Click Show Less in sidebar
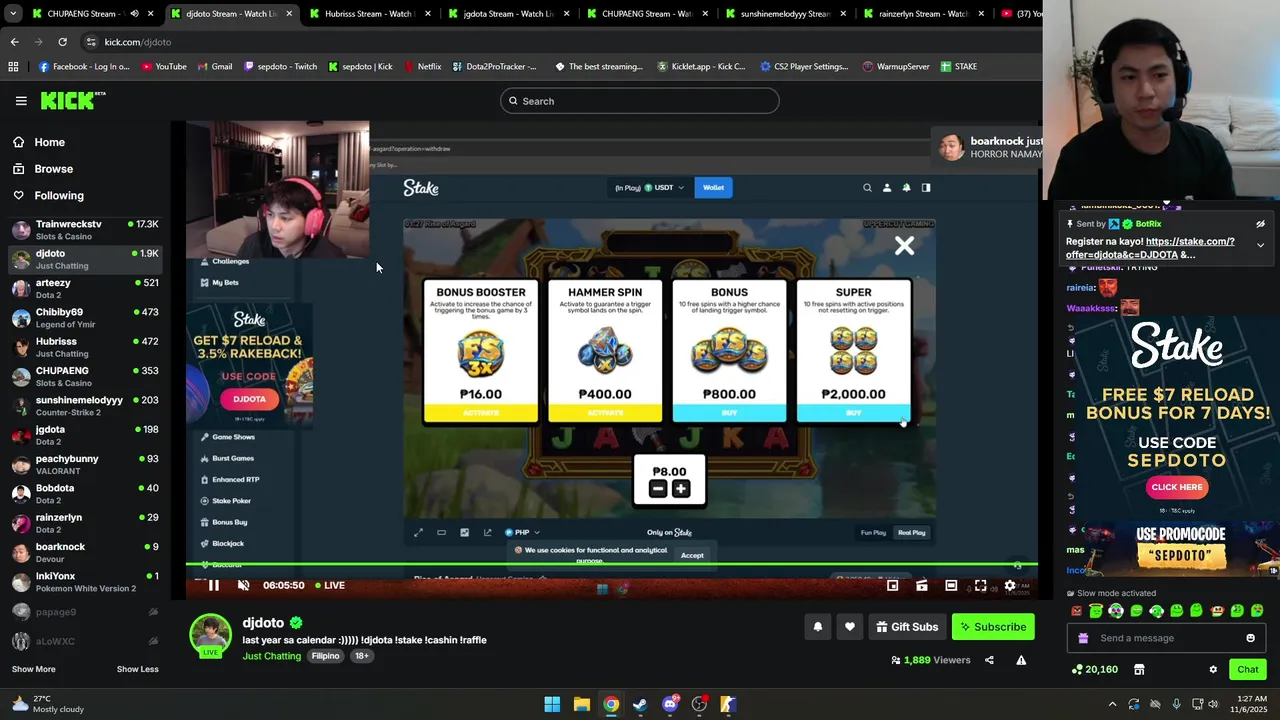Viewport: 1280px width, 720px height. 137,669
